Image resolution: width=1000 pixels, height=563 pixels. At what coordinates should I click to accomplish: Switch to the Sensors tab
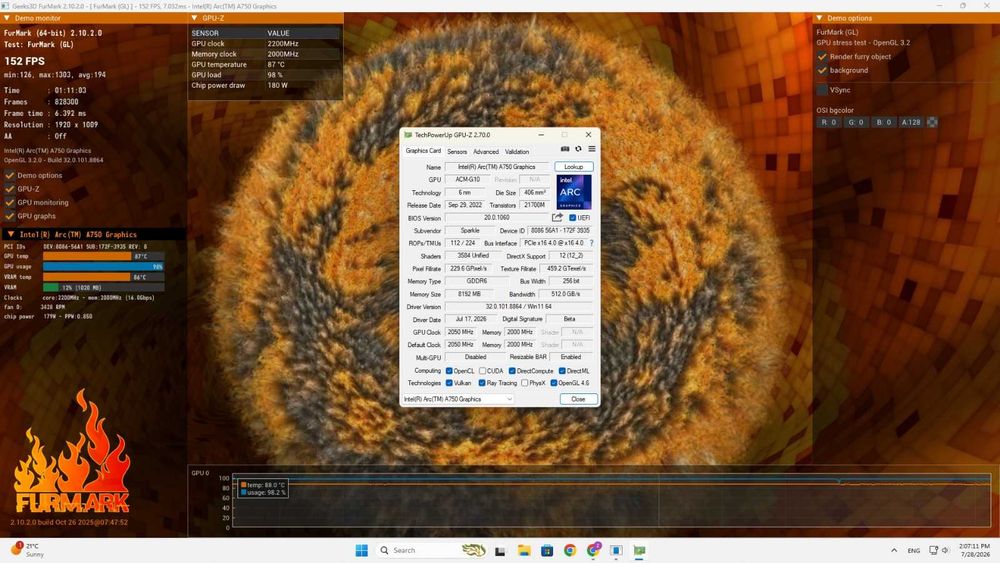pyautogui.click(x=457, y=152)
